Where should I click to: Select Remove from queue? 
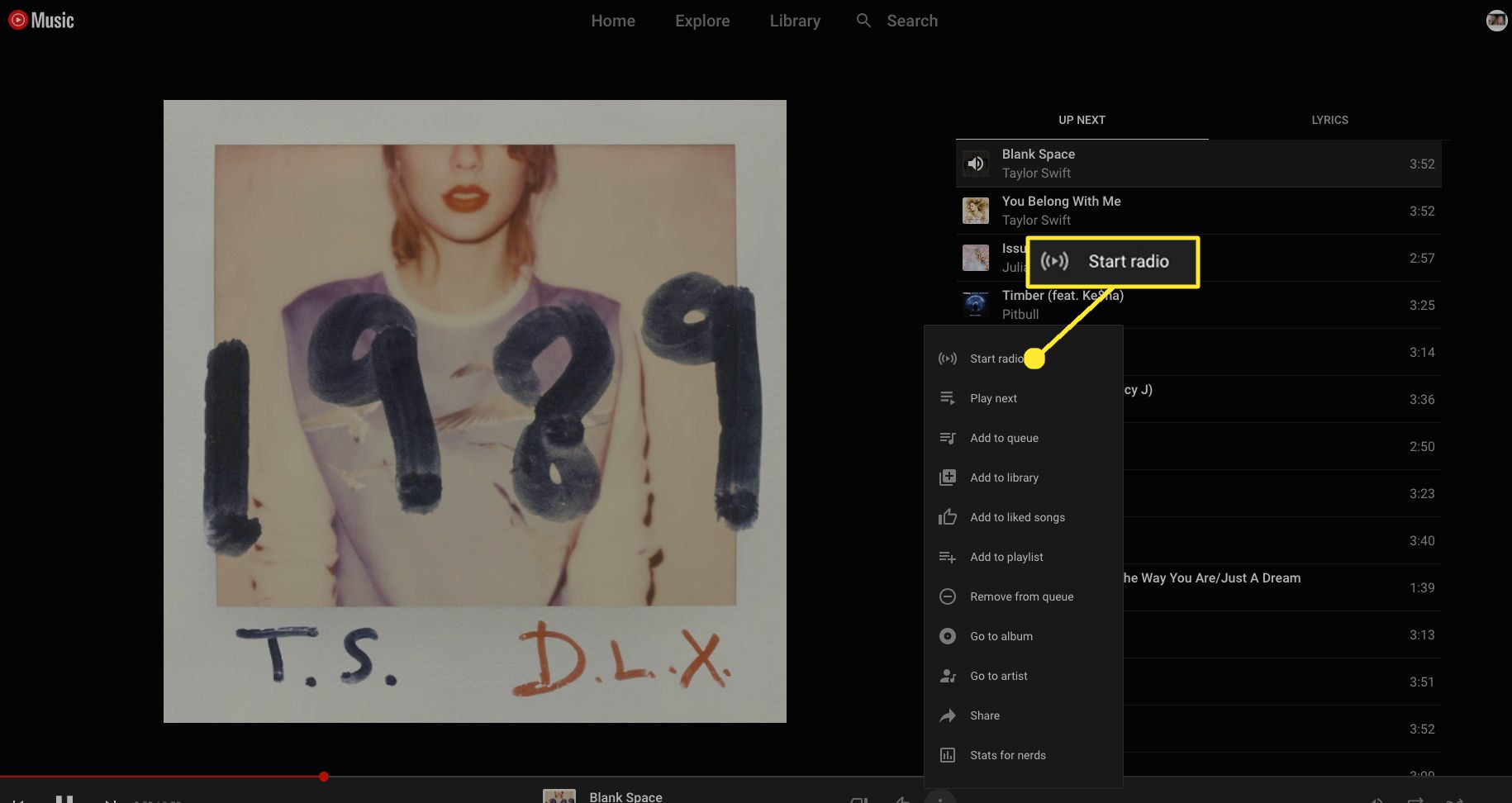click(x=1023, y=596)
